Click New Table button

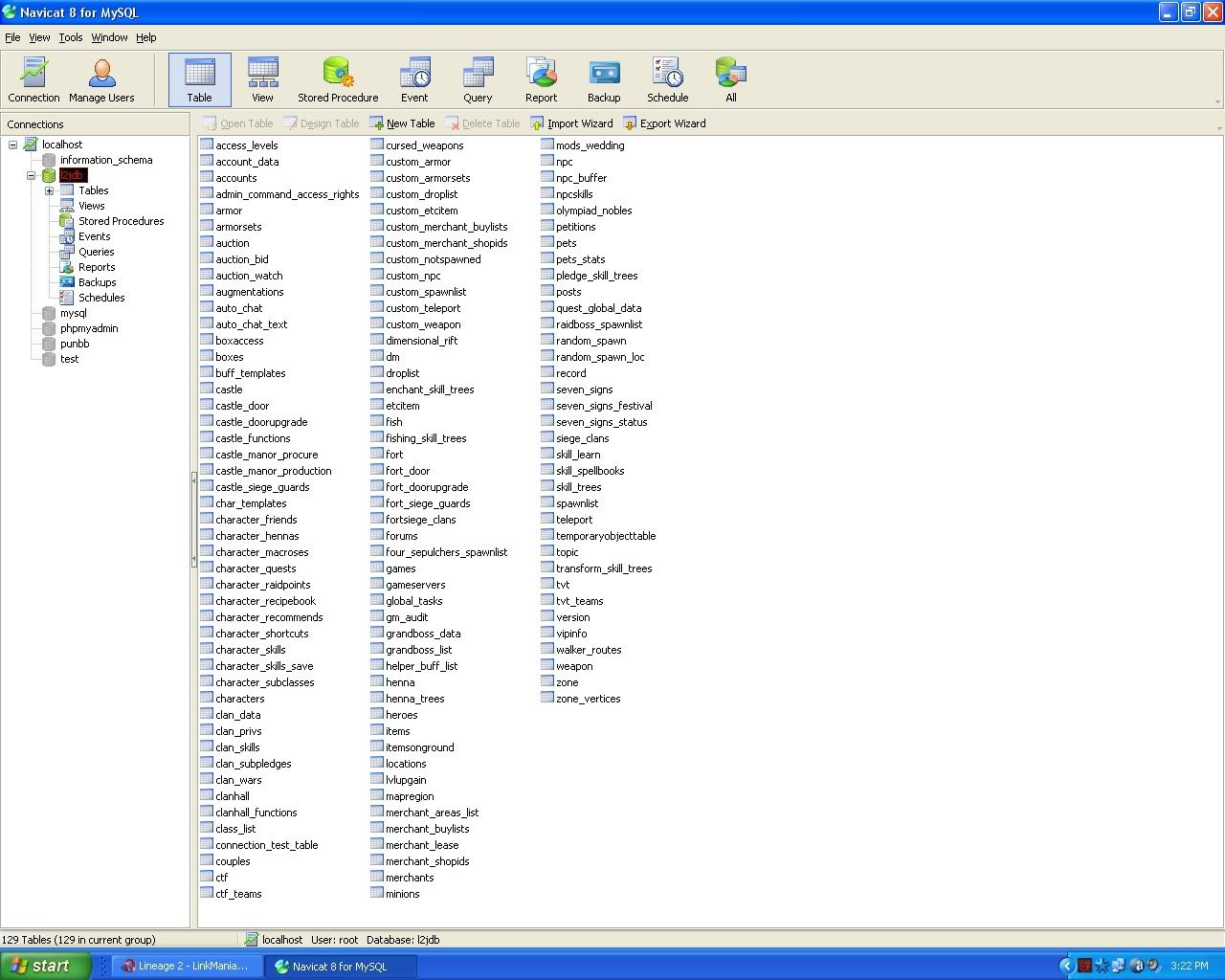(402, 123)
